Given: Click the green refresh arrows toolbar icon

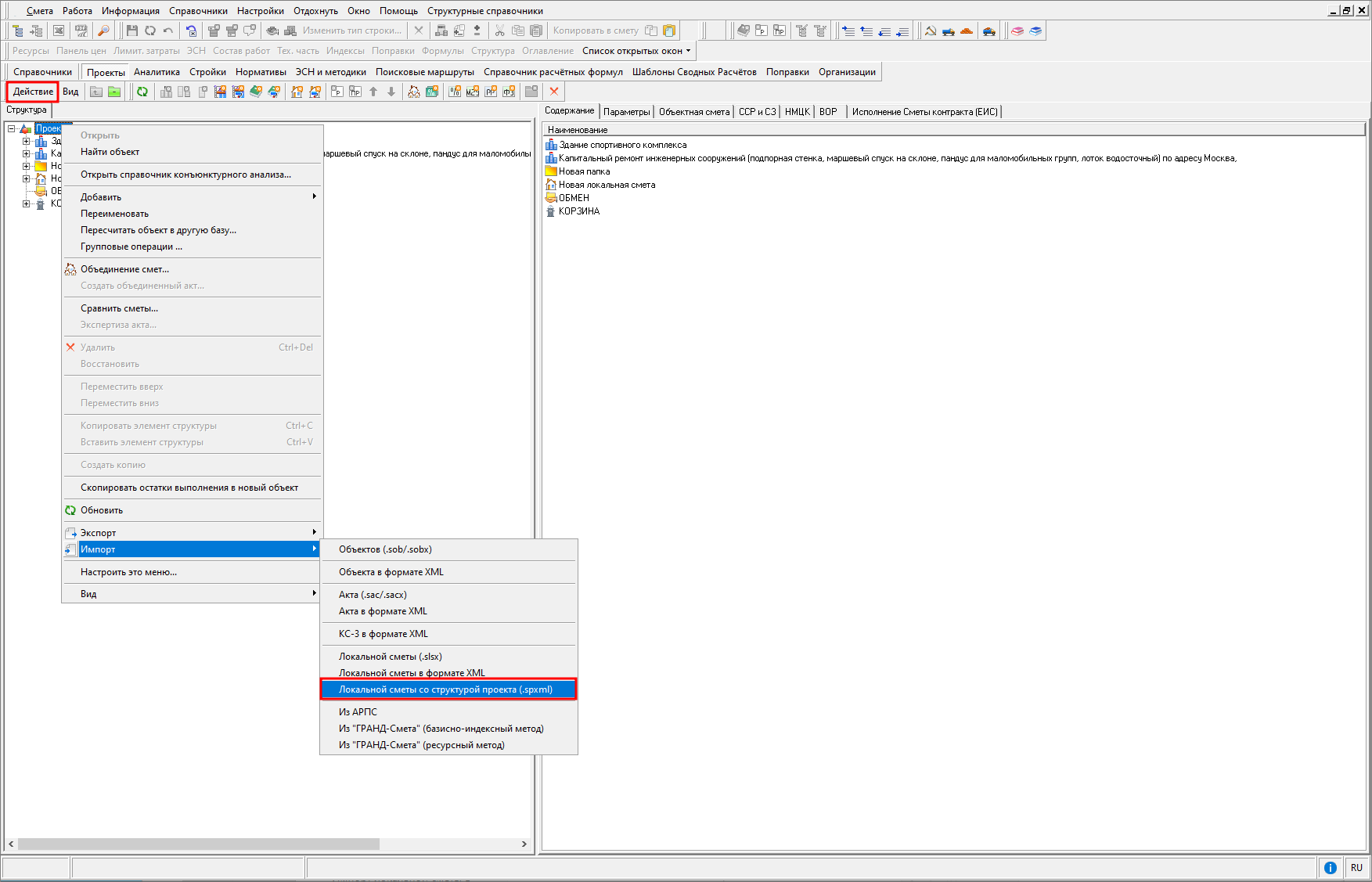Looking at the screenshot, I should tap(142, 92).
